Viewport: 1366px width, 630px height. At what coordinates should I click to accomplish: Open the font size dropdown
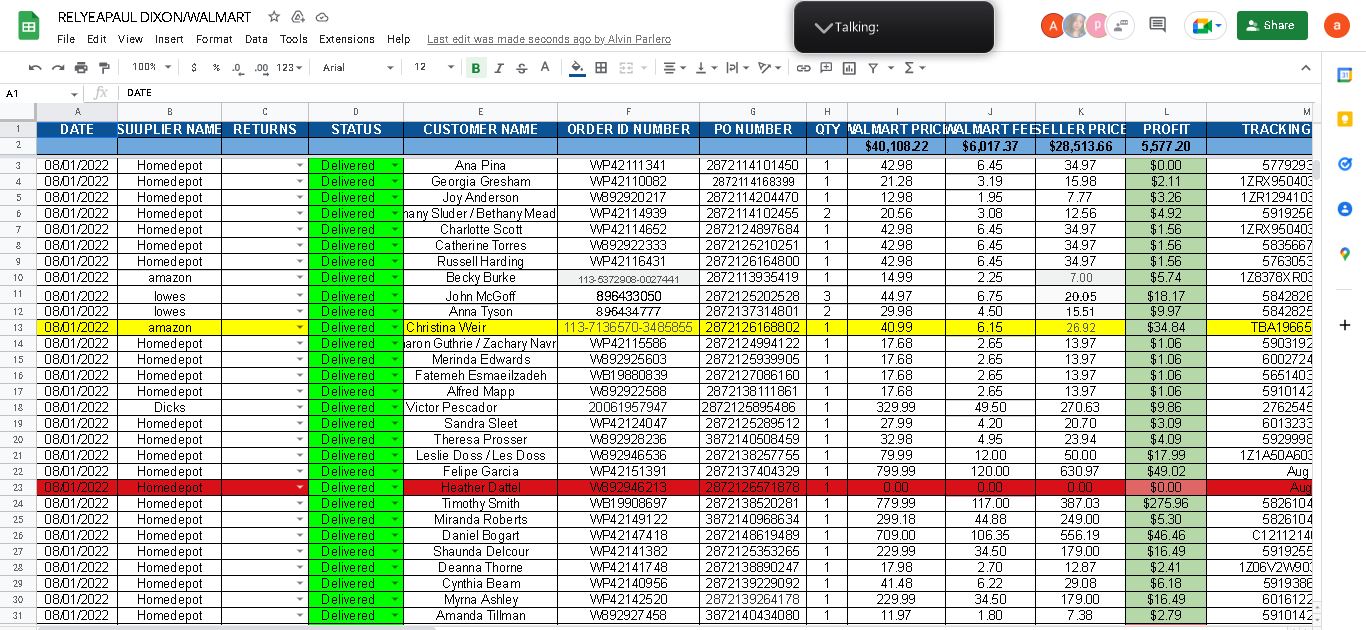pos(433,67)
